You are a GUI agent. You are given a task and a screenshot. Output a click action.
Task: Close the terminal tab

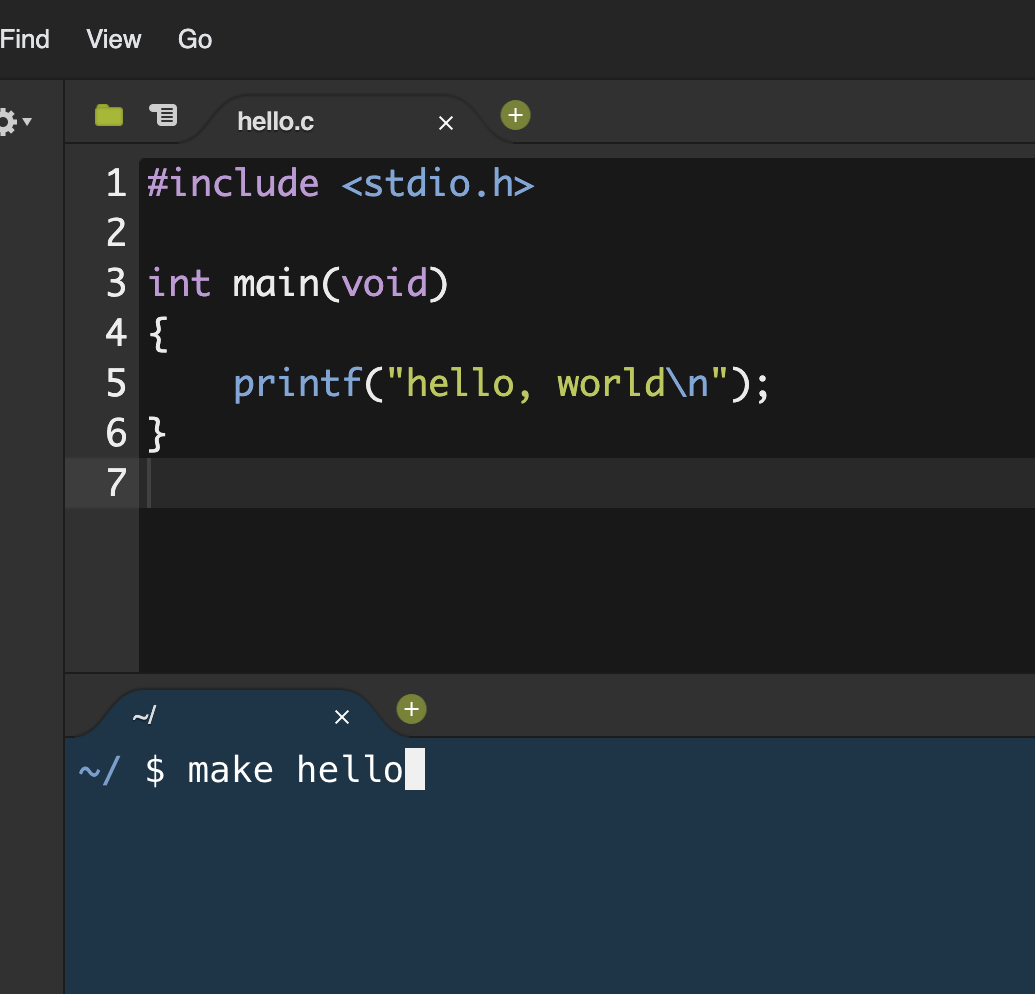click(x=342, y=717)
